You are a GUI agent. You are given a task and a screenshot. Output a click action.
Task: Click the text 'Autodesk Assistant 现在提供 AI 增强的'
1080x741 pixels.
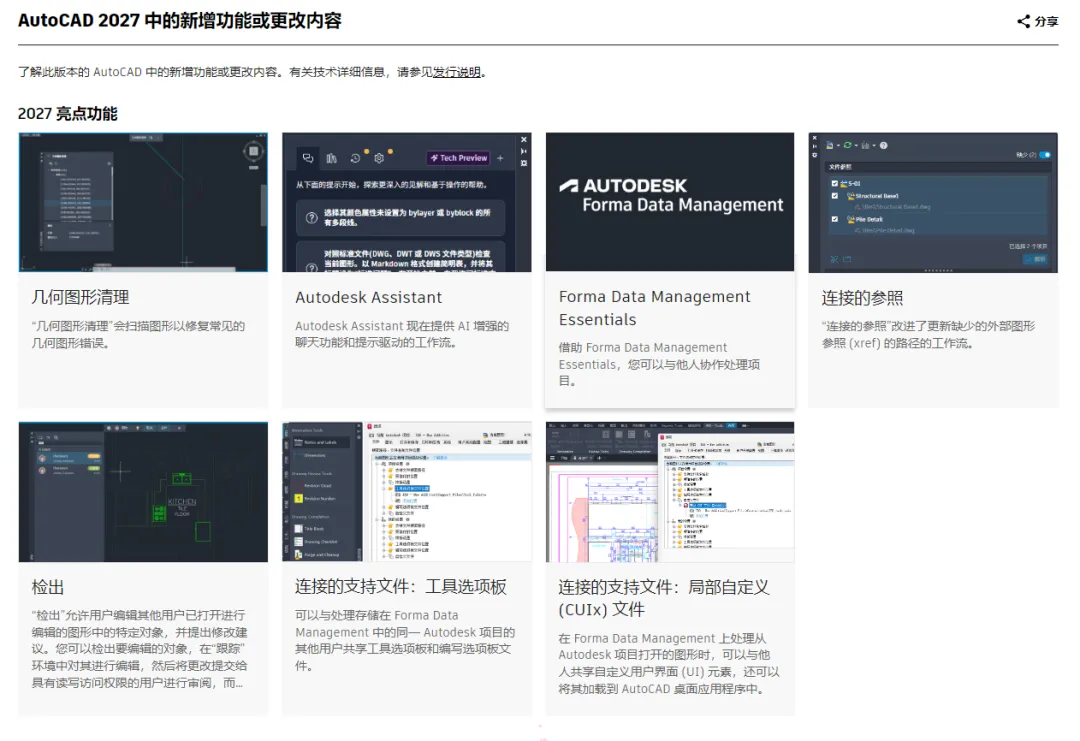(402, 326)
